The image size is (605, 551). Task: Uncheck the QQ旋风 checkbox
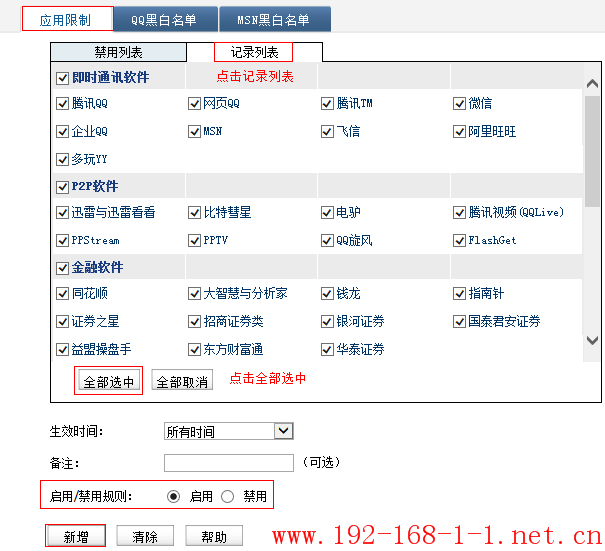[327, 240]
